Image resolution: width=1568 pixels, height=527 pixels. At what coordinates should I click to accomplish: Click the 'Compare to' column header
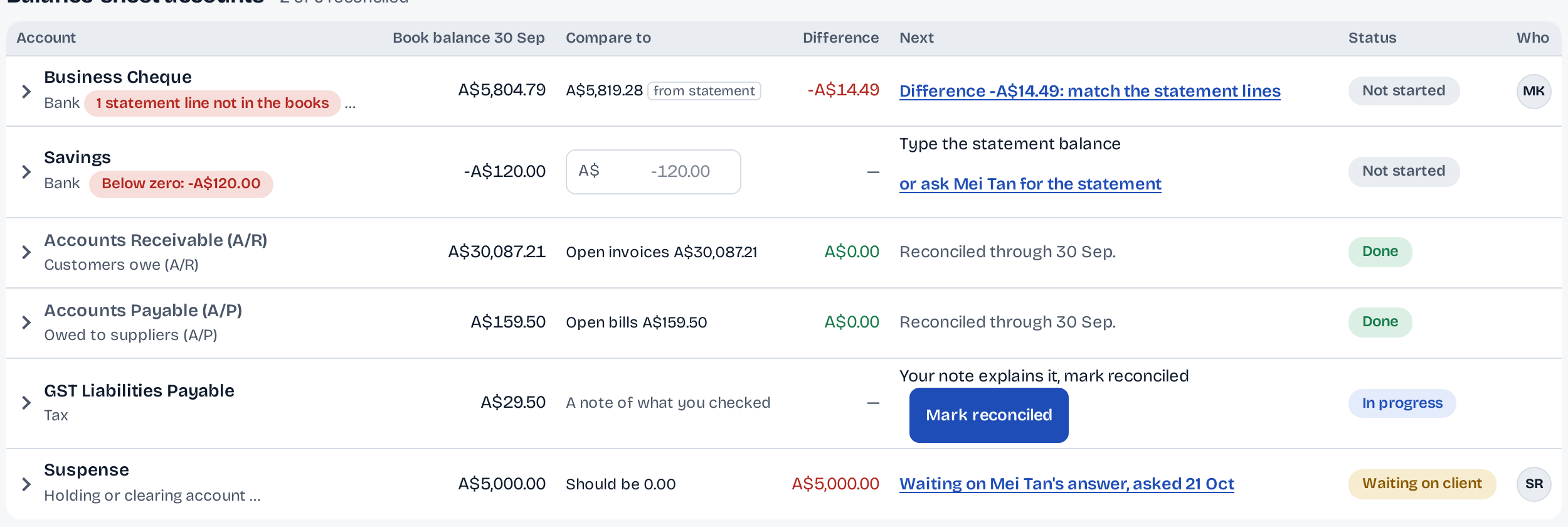pyautogui.click(x=608, y=38)
